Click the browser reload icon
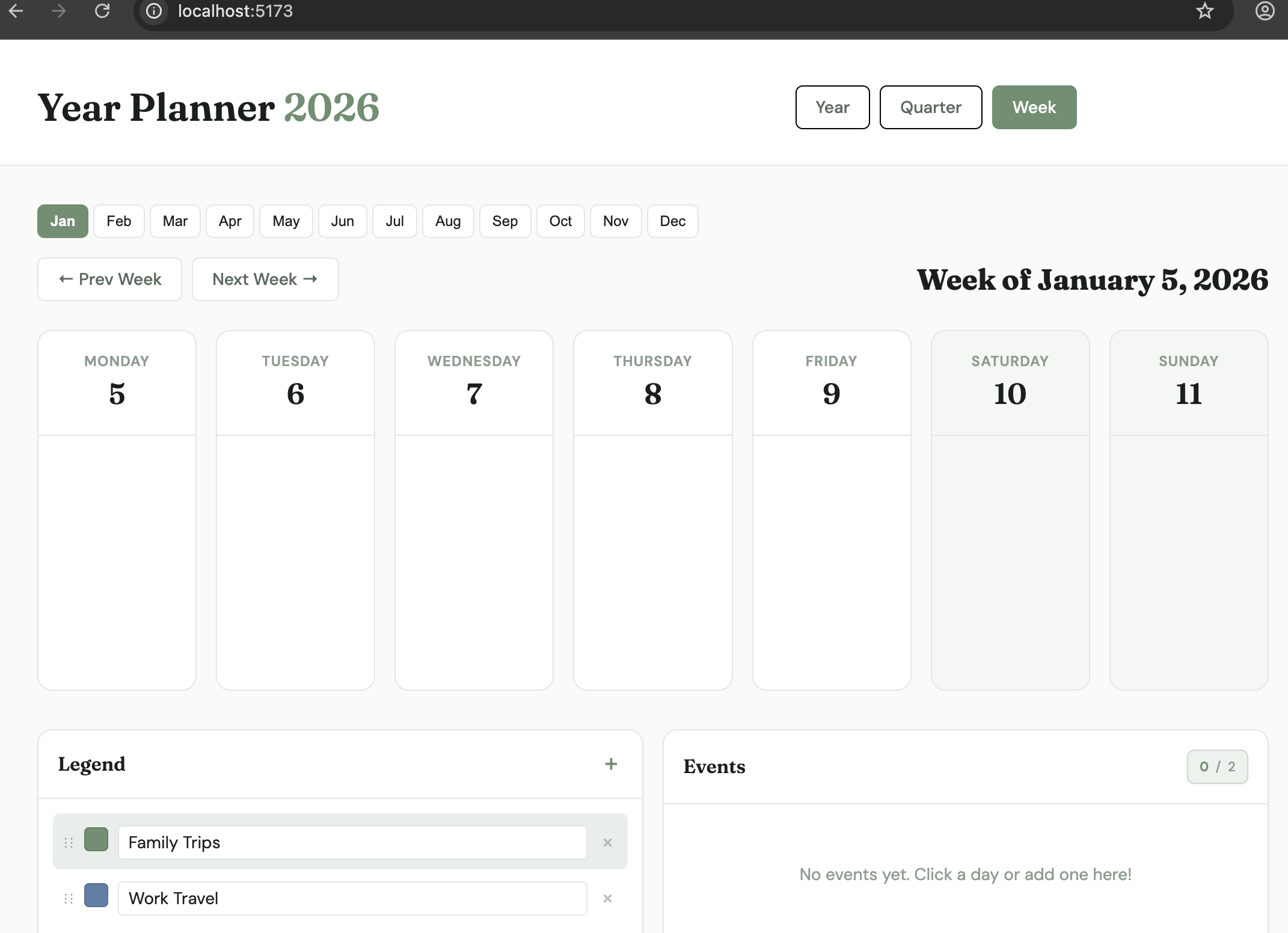Viewport: 1288px width, 933px height. (x=102, y=11)
